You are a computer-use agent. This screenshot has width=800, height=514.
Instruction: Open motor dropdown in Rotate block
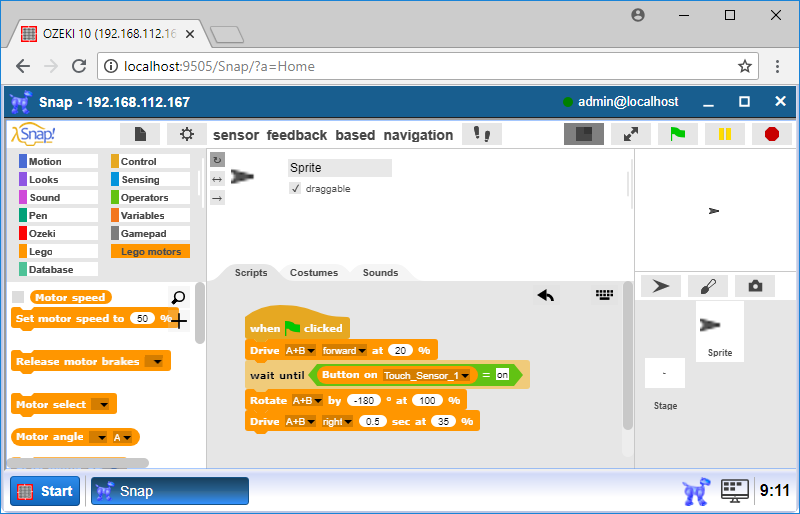(x=307, y=401)
